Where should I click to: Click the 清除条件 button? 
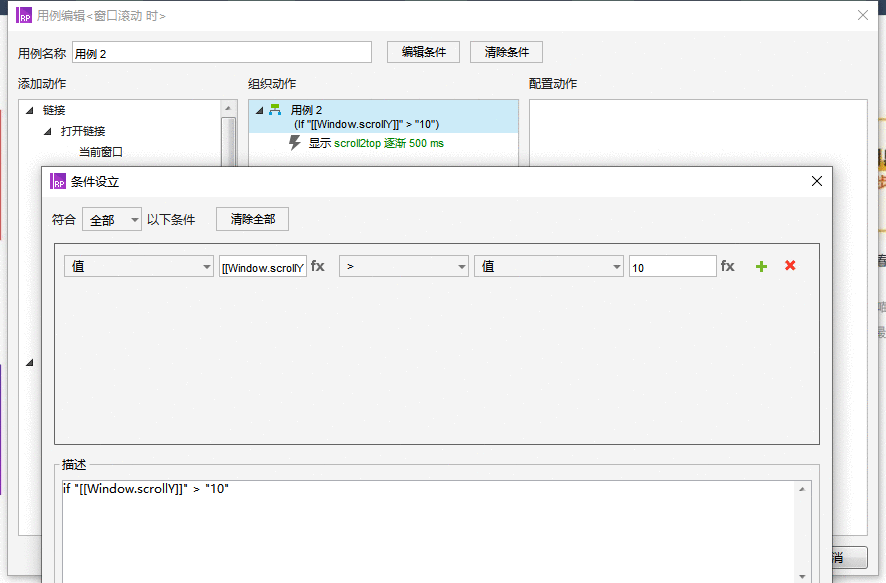coord(506,52)
